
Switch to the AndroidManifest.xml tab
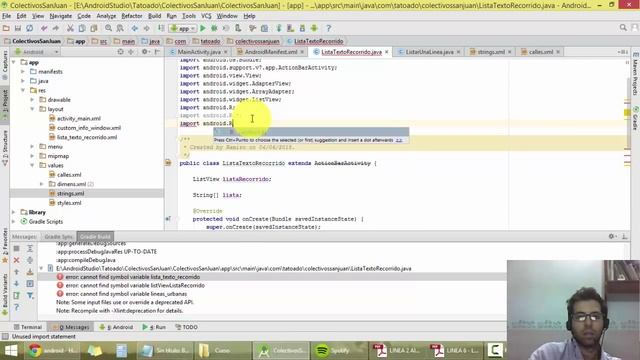tap(271, 52)
